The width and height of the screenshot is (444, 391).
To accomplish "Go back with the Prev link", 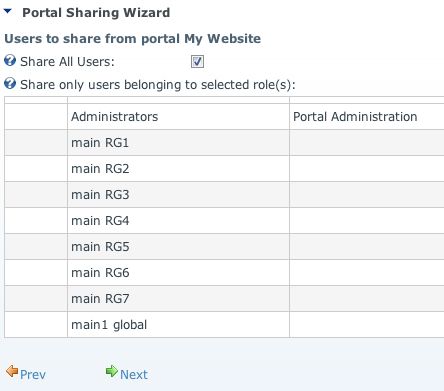I will 33,375.
